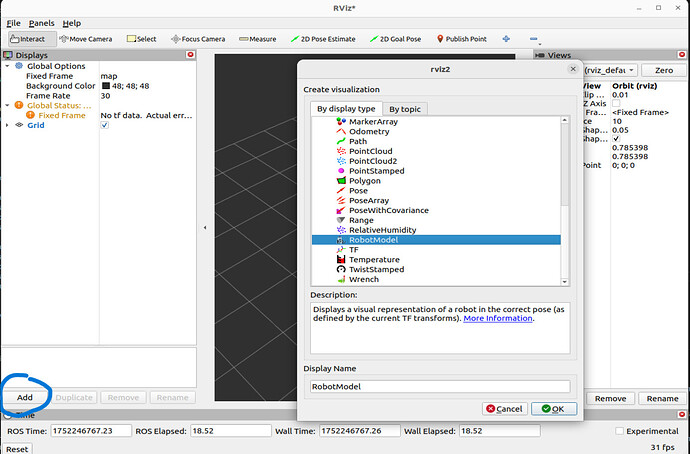Click the Display Name input field
Image resolution: width=690 pixels, height=454 pixels.
click(x=440, y=386)
